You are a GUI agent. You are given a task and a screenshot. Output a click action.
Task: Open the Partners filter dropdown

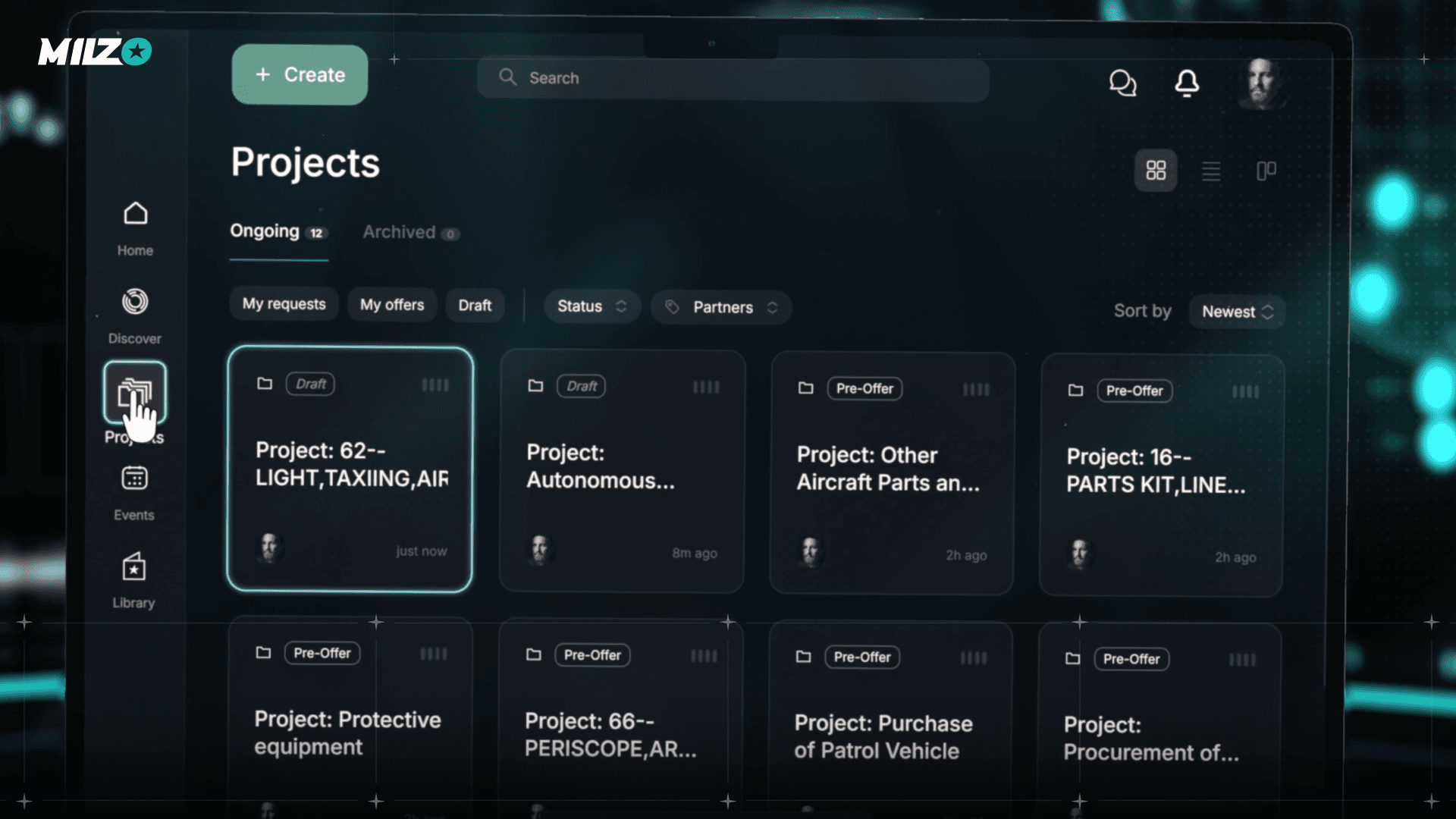pos(720,307)
